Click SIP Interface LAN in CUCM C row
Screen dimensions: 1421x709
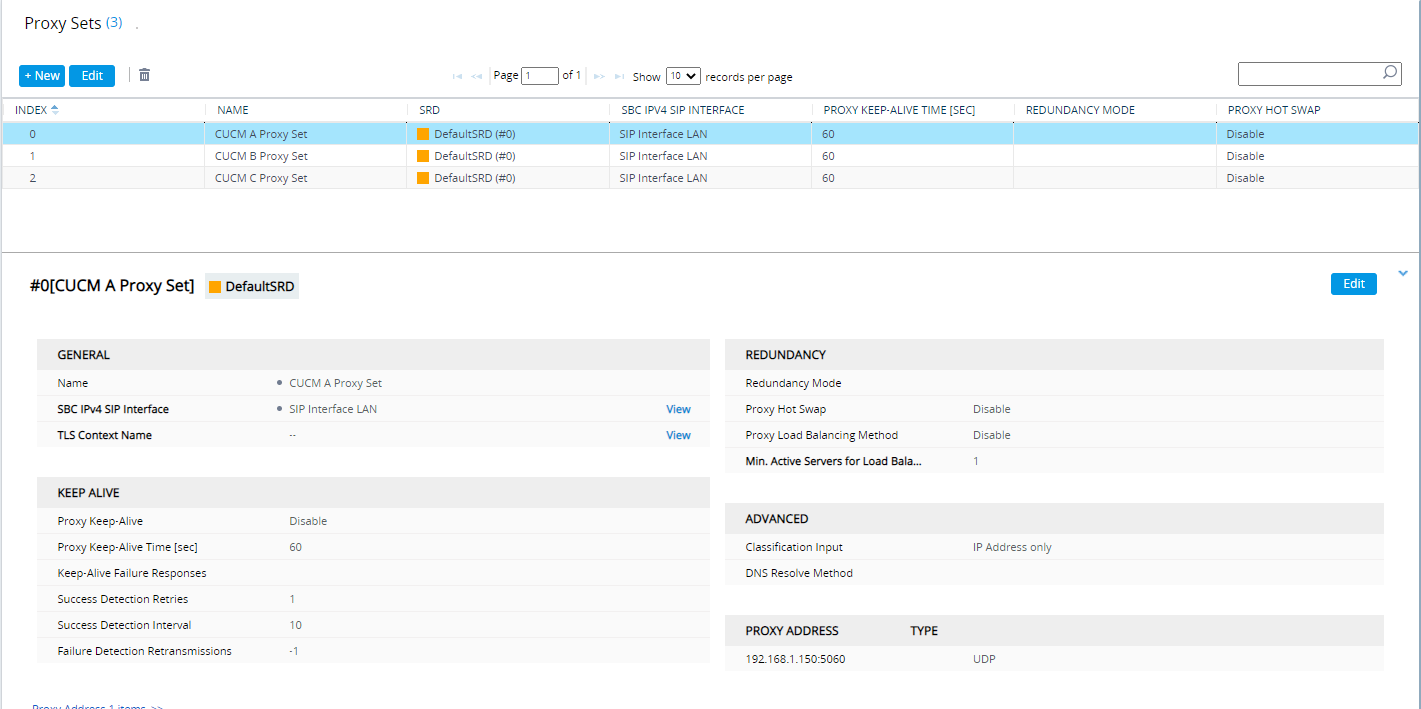click(x=663, y=178)
